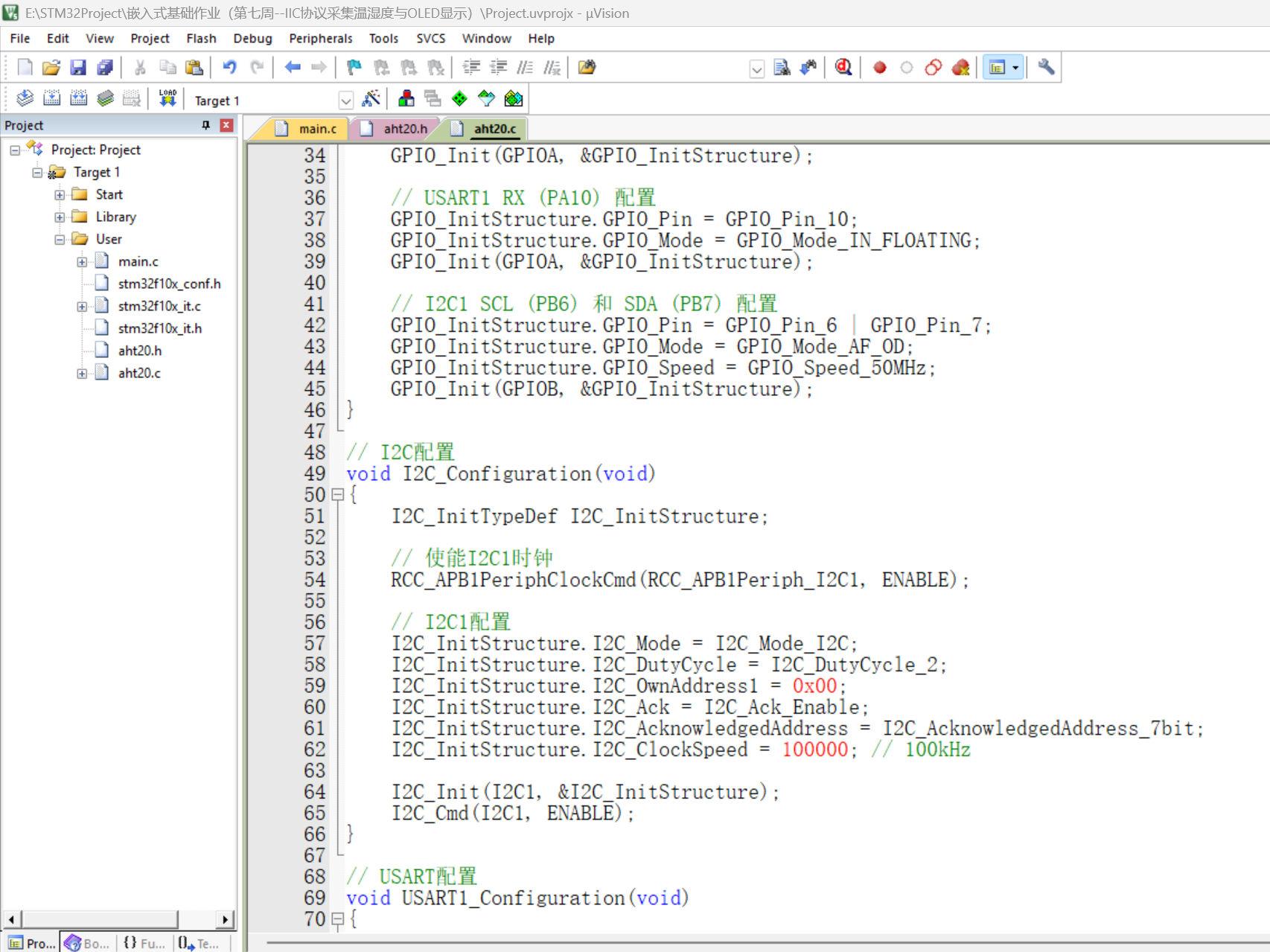Image resolution: width=1270 pixels, height=952 pixels.
Task: Open the Flash menu
Action: coord(201,38)
